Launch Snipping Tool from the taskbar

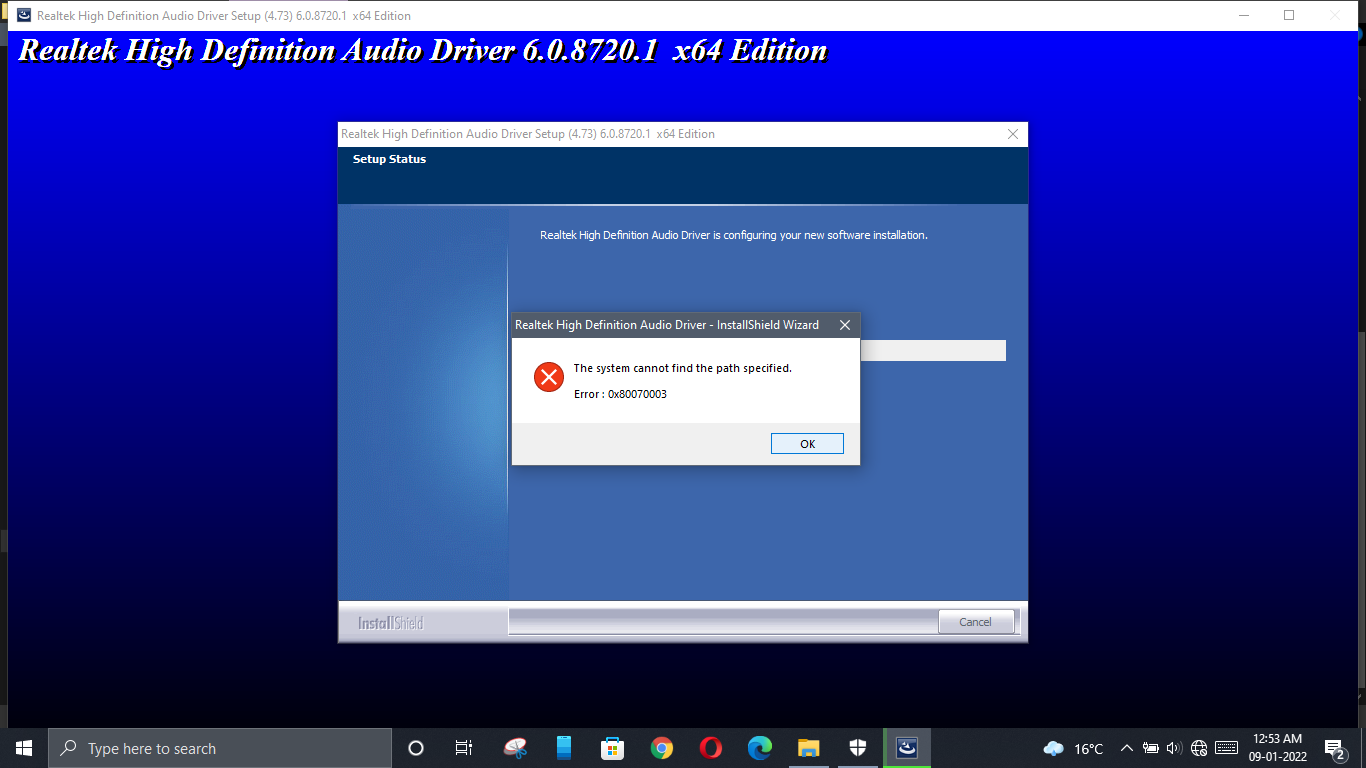pos(515,748)
